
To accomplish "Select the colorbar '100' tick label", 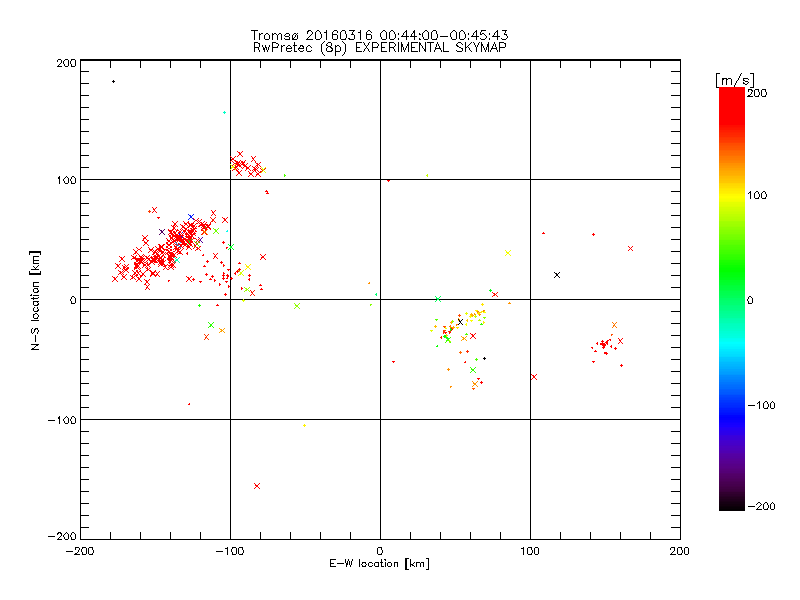I will point(757,195).
